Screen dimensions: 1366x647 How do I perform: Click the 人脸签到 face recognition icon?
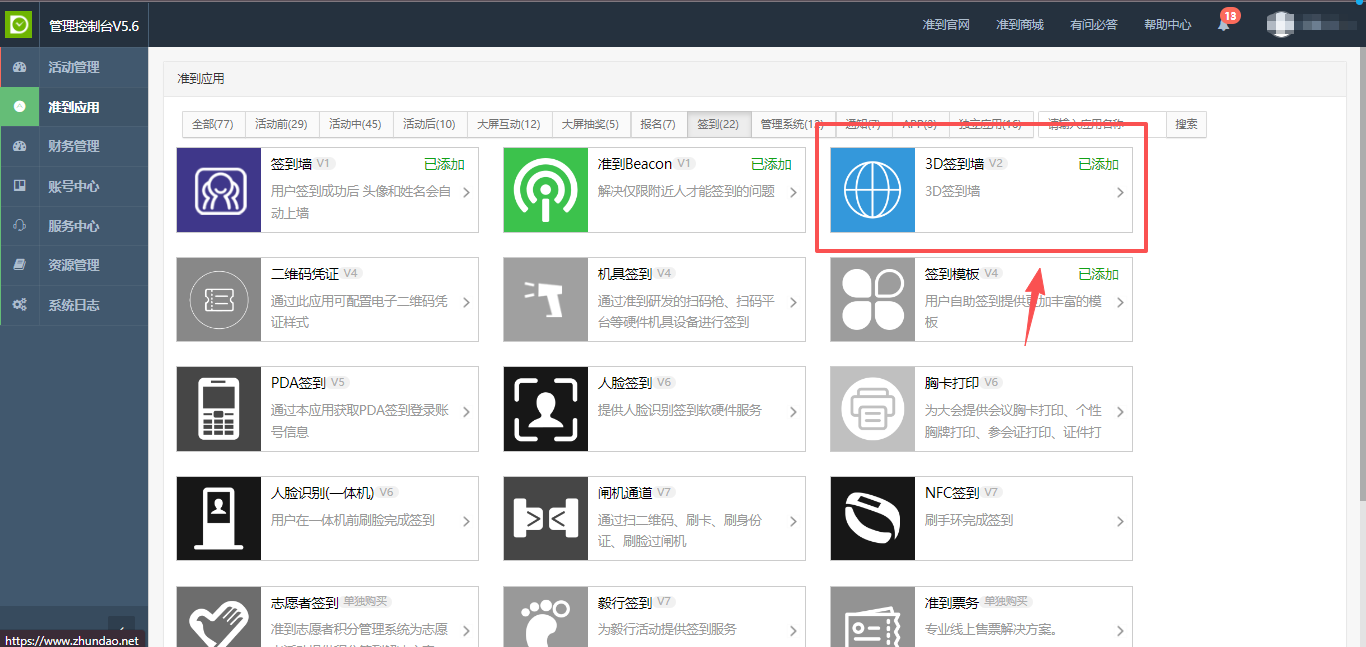pos(546,409)
